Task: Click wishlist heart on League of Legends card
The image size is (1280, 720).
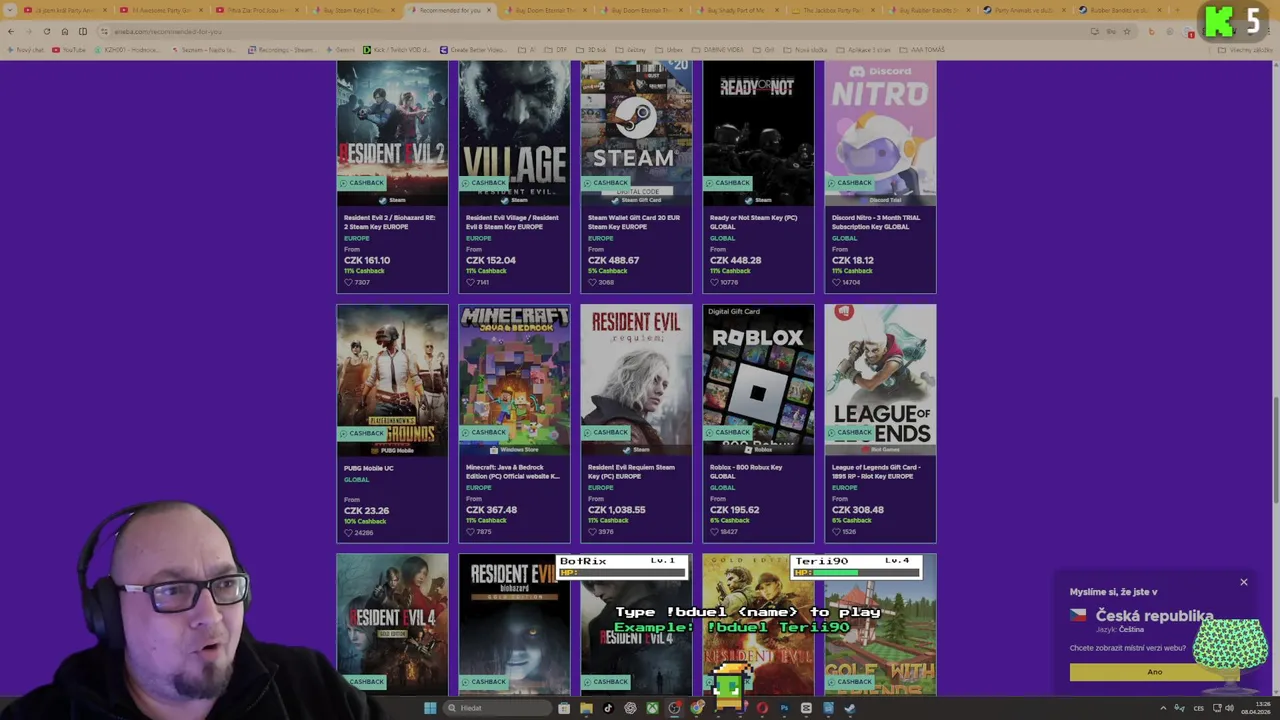Action: pos(837,532)
